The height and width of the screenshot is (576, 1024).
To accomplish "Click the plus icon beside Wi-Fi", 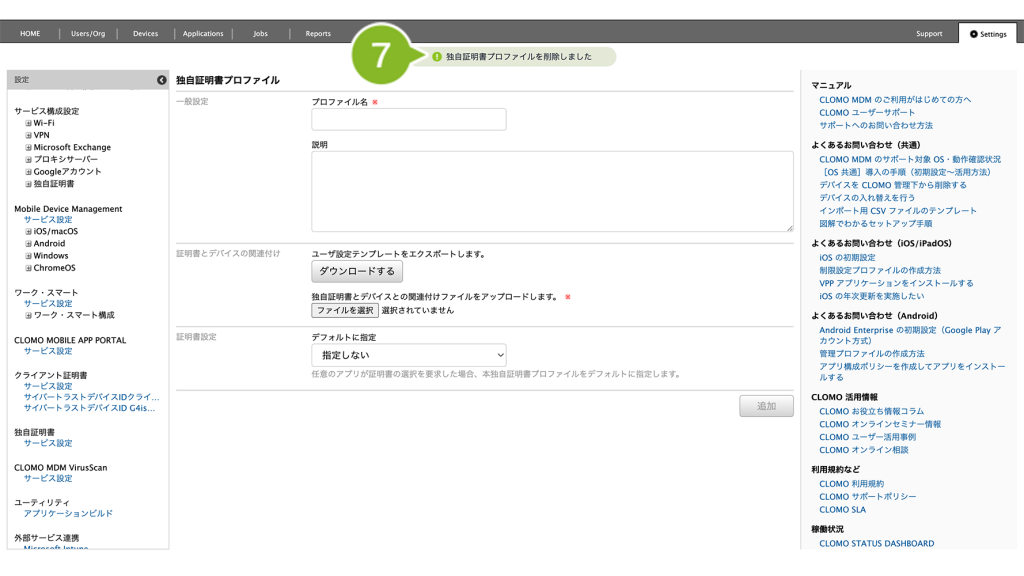I will pyautogui.click(x=29, y=123).
